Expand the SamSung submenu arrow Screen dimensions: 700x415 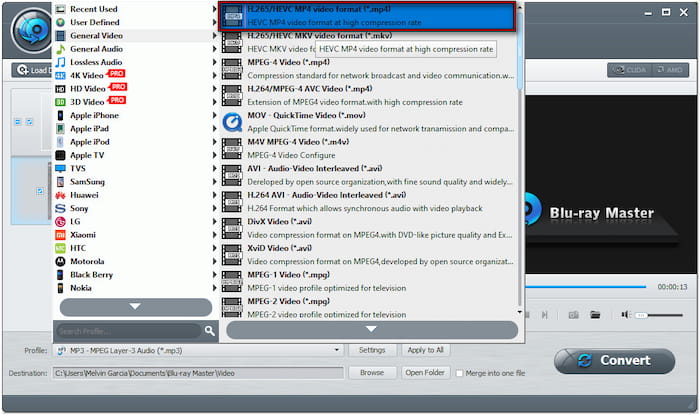(x=214, y=182)
